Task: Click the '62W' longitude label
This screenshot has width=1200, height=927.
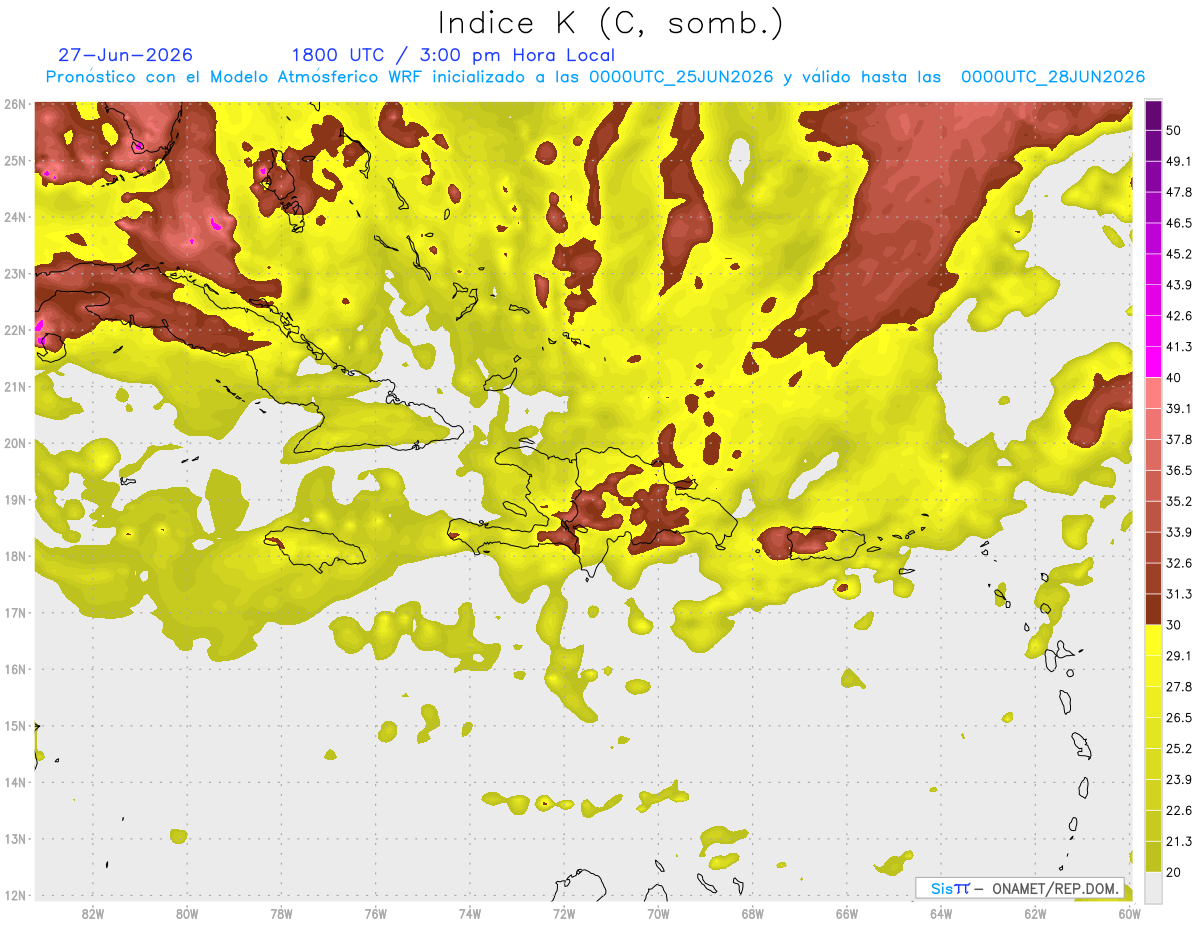Action: coord(1035,914)
